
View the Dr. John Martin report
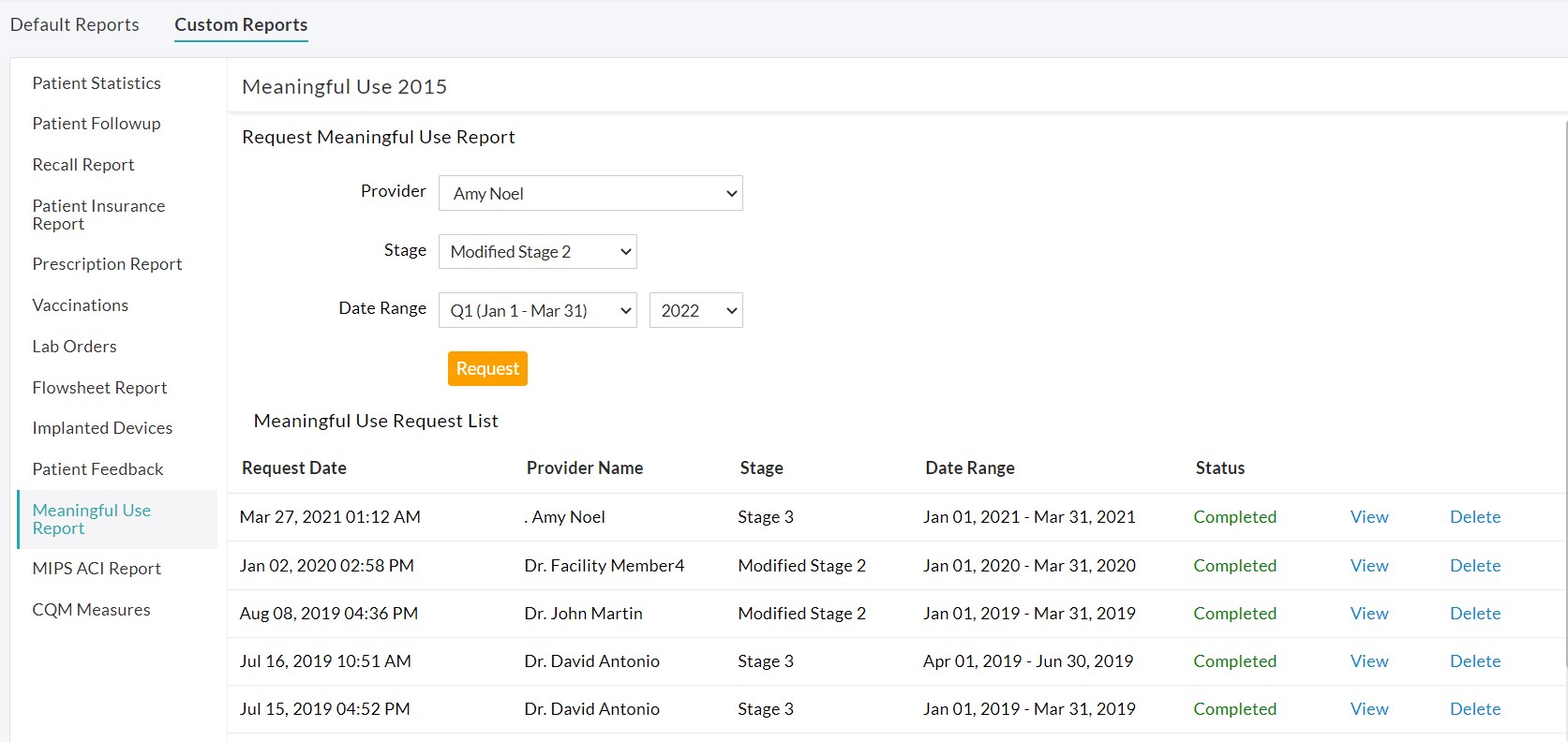coord(1368,614)
